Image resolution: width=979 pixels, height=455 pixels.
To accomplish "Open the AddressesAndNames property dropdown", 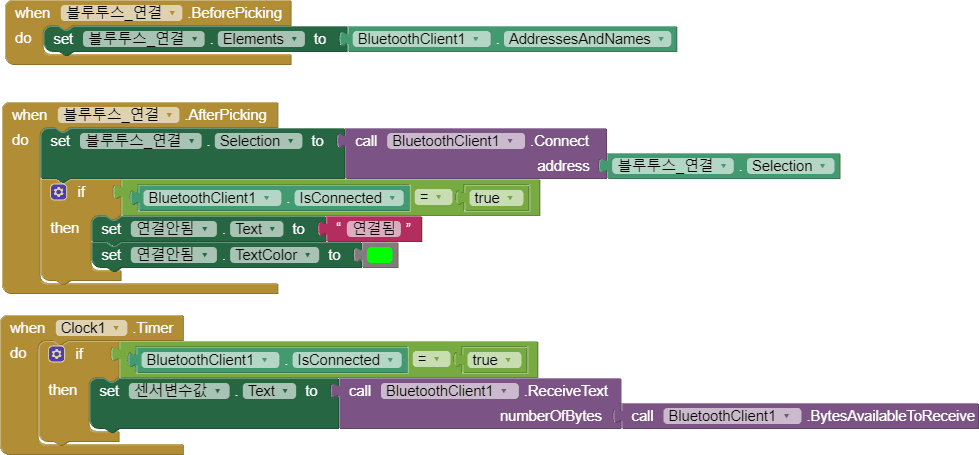I will click(x=588, y=39).
